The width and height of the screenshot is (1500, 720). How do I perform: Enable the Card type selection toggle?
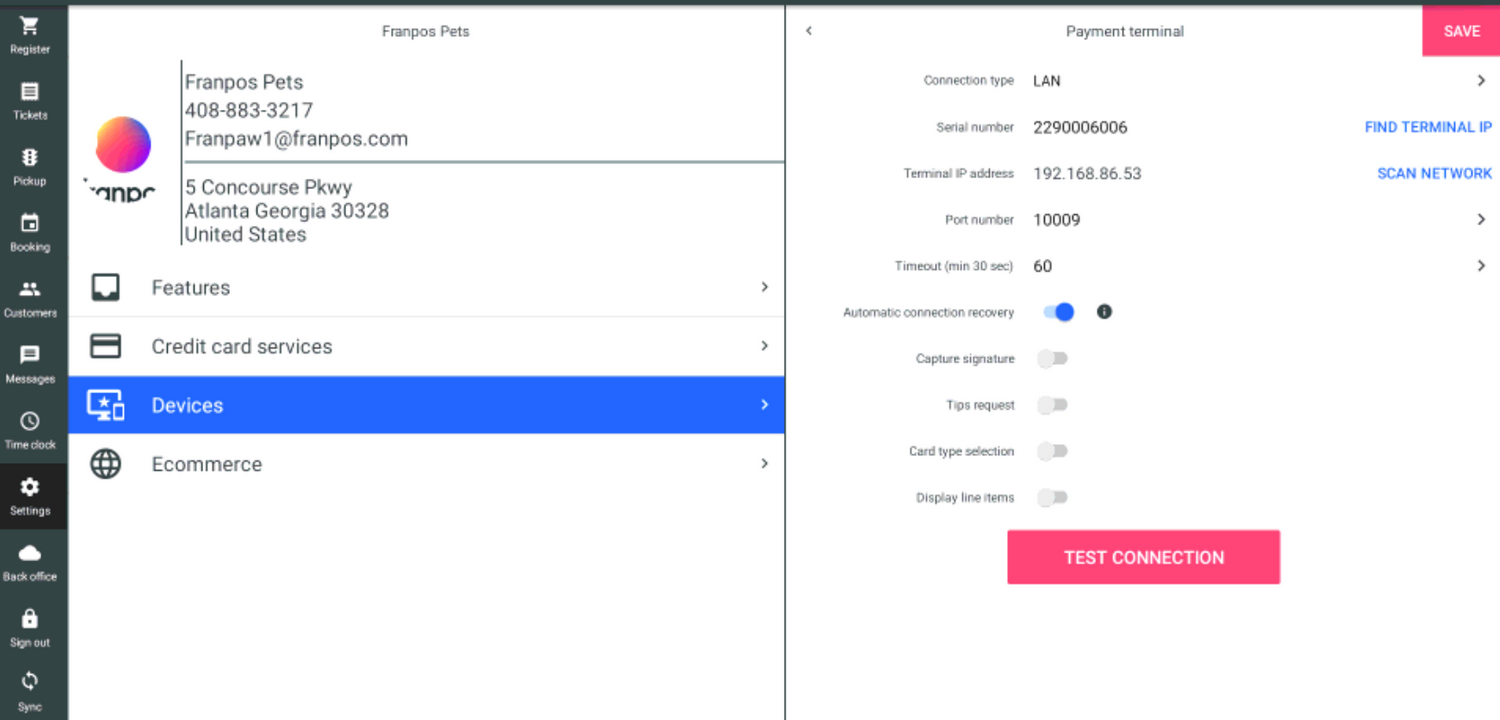tap(1053, 451)
